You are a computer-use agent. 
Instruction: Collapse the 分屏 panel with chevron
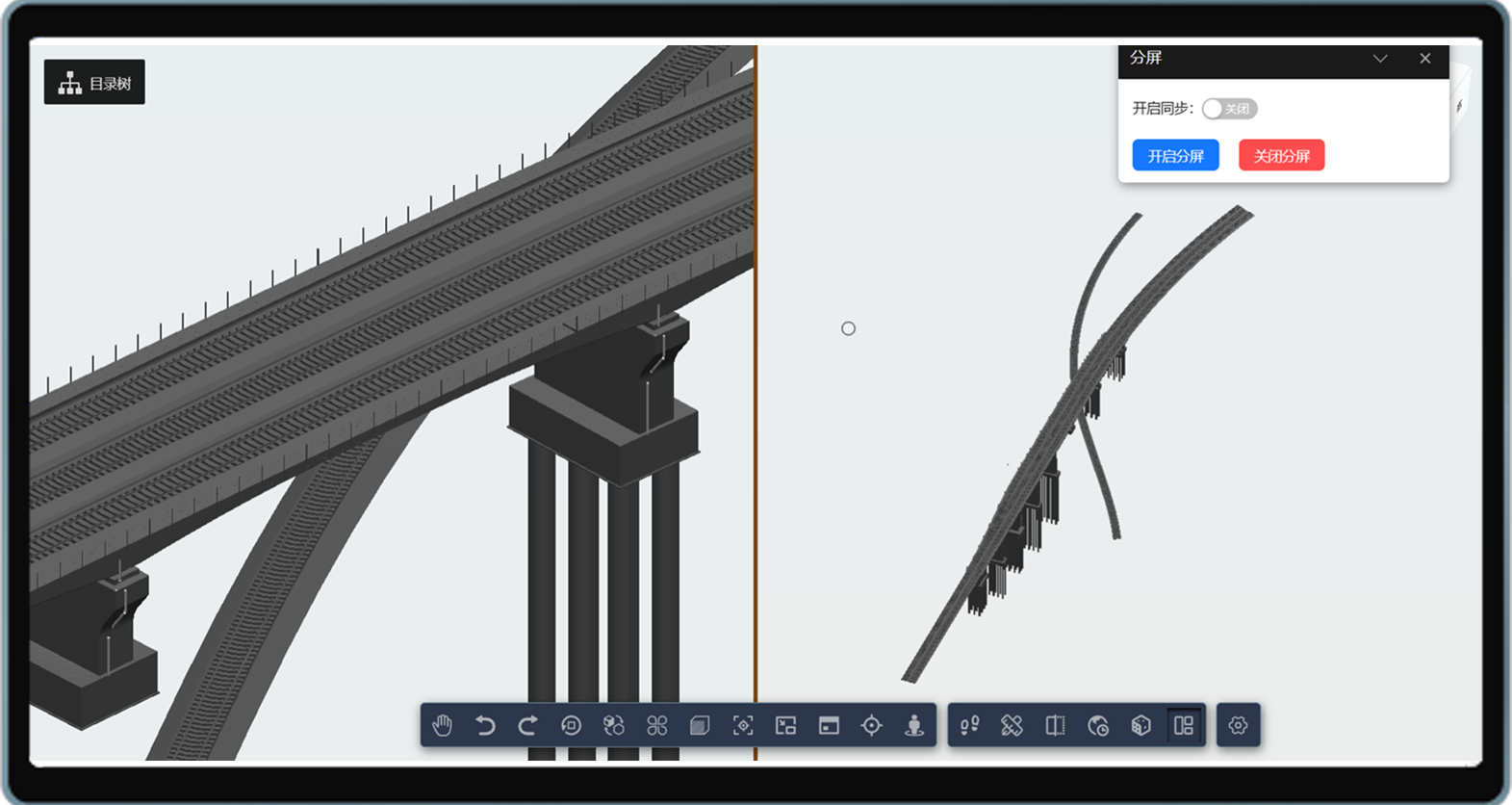[1380, 59]
